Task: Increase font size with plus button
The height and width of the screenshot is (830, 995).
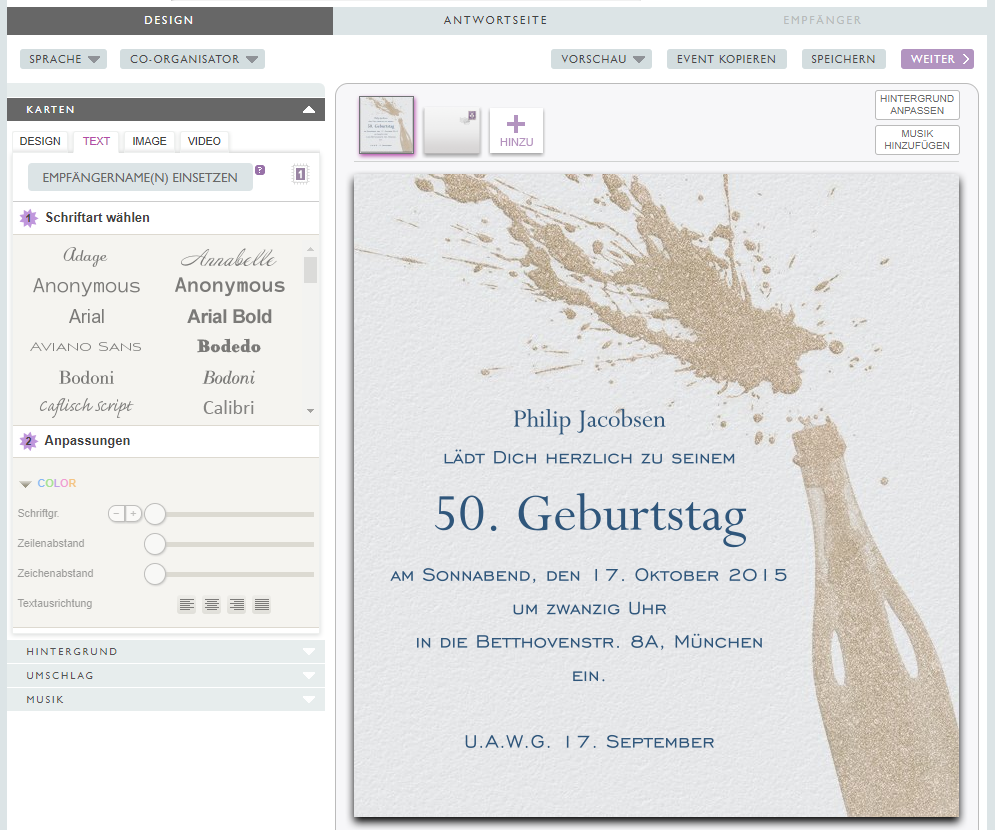Action: pyautogui.click(x=133, y=513)
